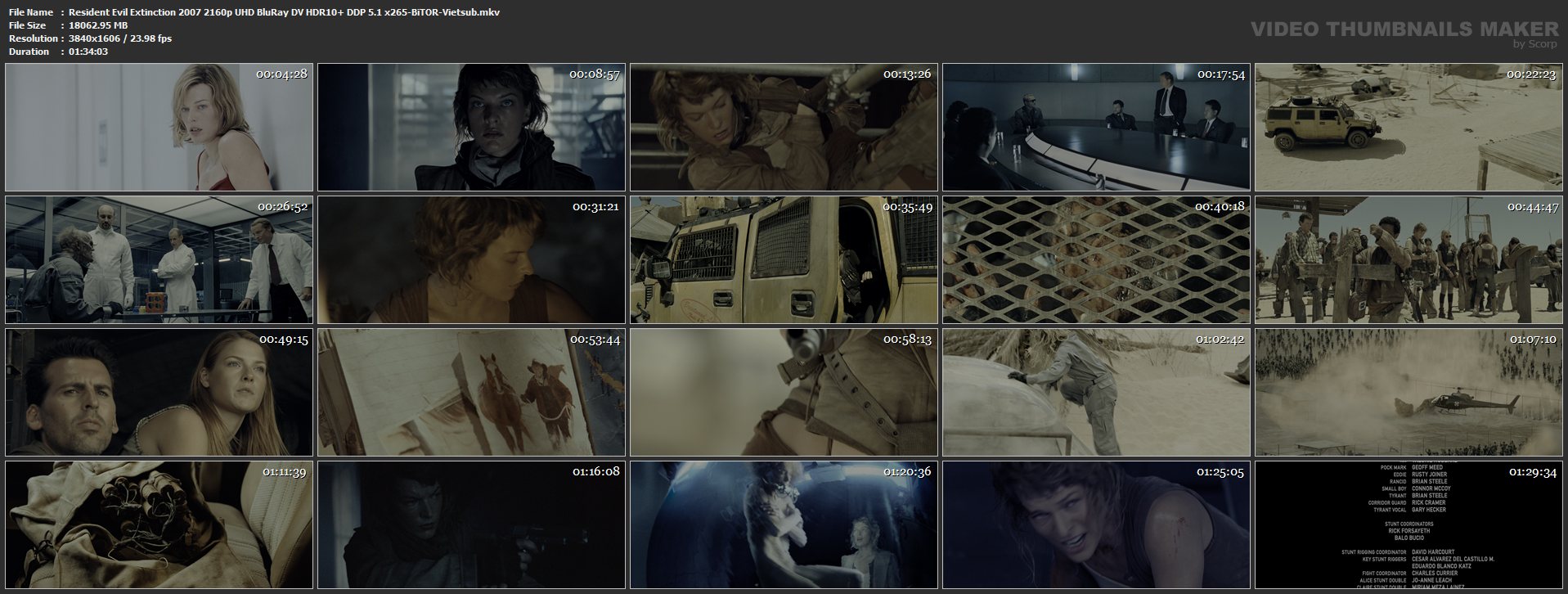This screenshot has height=594, width=1568.
Task: Select the thumbnail at 01:11:39
Action: (159, 525)
